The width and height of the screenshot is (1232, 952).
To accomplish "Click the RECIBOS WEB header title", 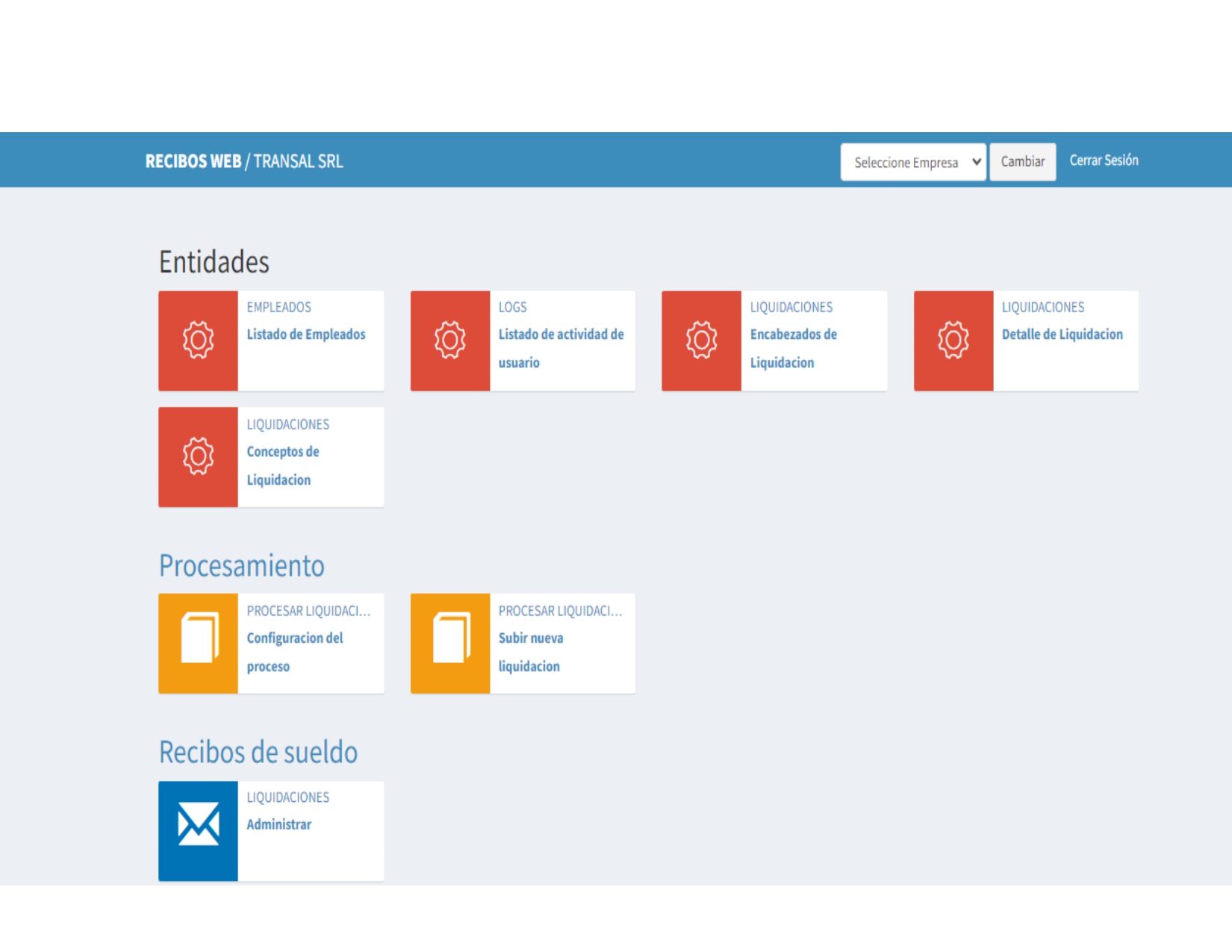I will tap(193, 161).
